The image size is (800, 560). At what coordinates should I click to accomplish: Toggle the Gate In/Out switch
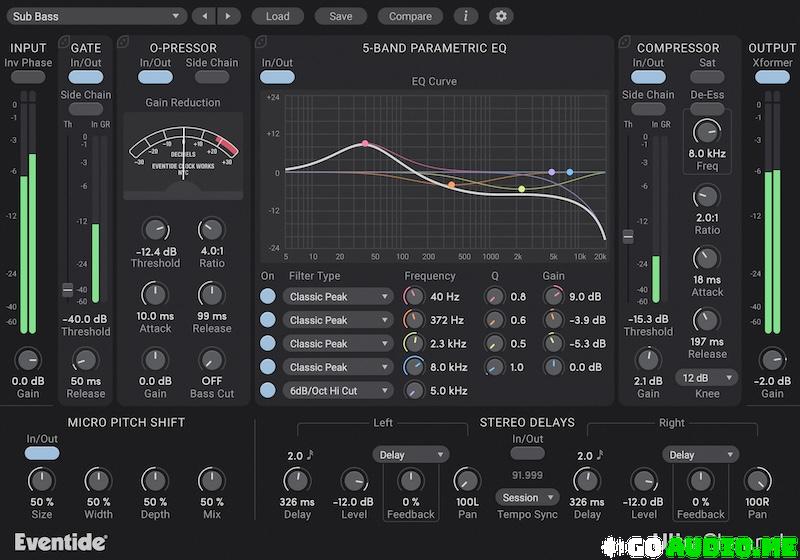tap(86, 77)
